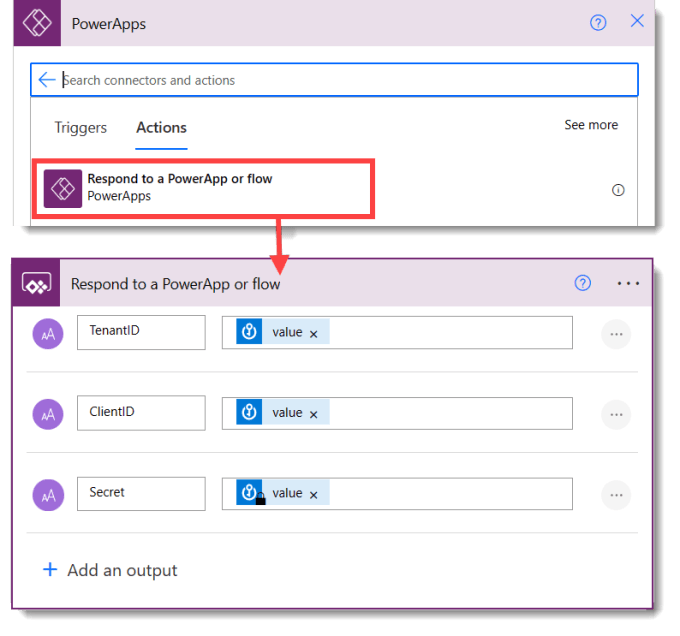This screenshot has width=680, height=636.
Task: Switch to the Triggers tab
Action: [80, 127]
